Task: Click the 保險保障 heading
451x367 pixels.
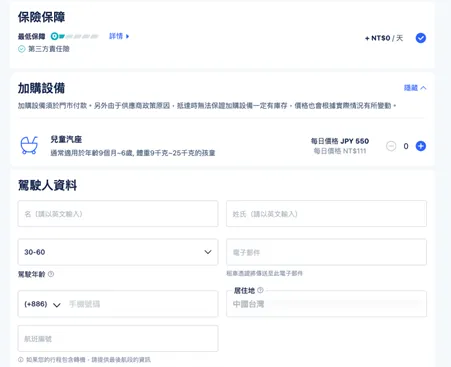Action: pos(41,17)
